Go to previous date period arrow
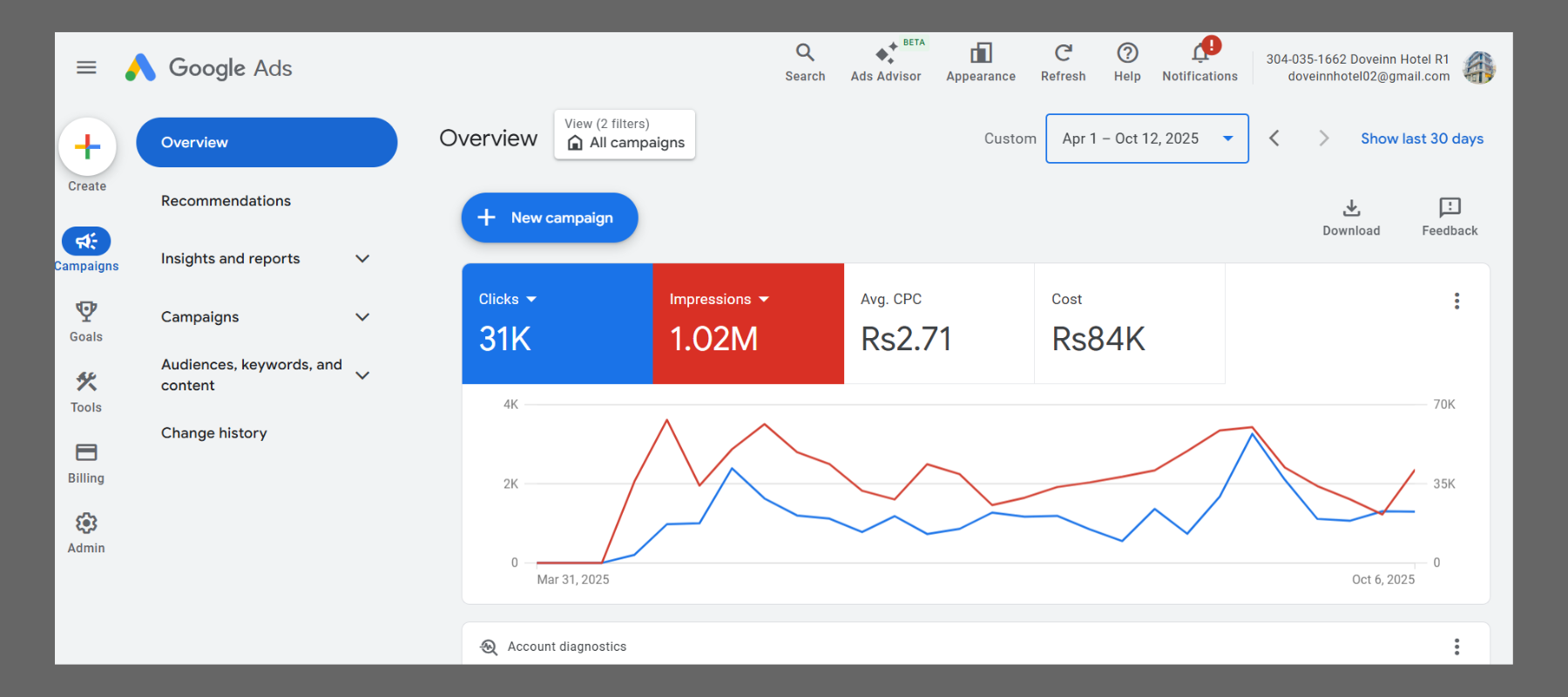This screenshot has width=1568, height=697. 1274,139
